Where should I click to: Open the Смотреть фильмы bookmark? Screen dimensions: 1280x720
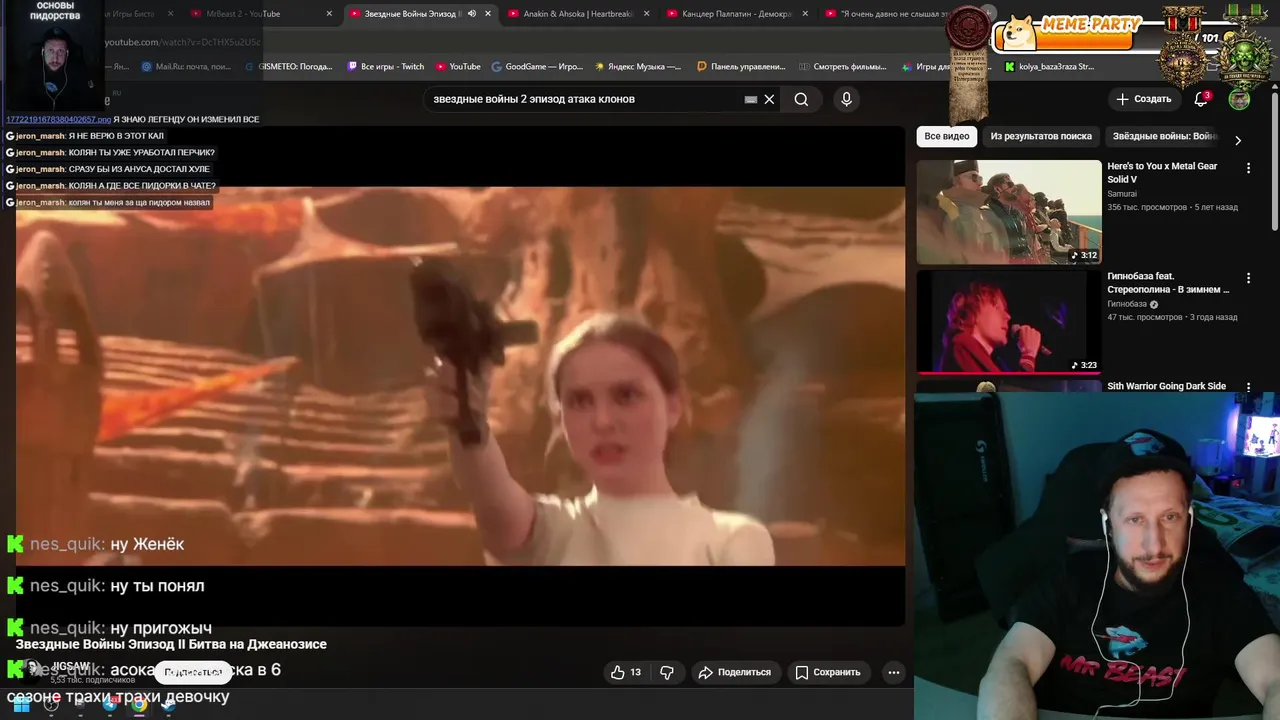point(843,67)
